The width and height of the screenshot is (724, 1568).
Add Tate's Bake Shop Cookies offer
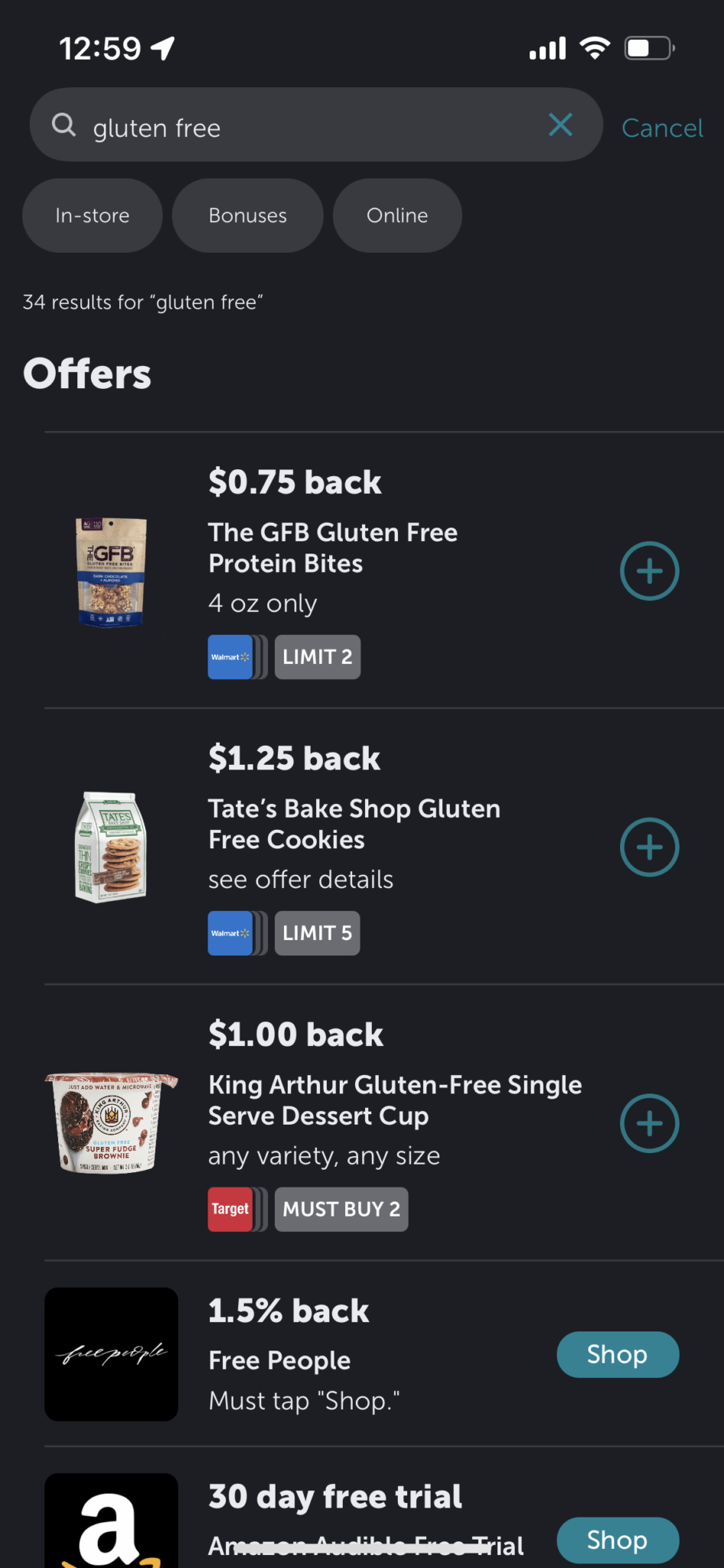[649, 848]
